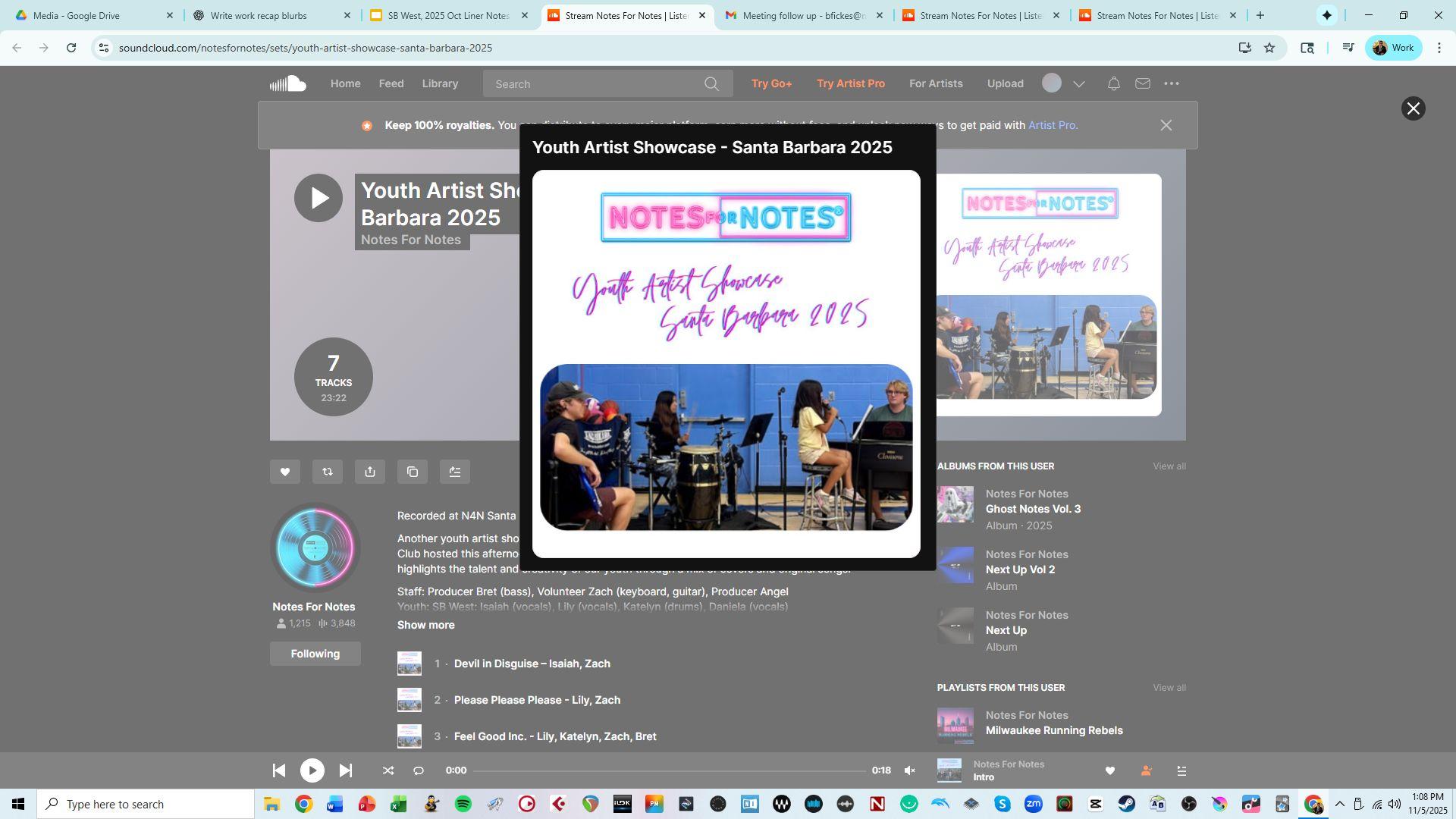
Task: Open the three-dots more menu in header
Action: [1172, 84]
